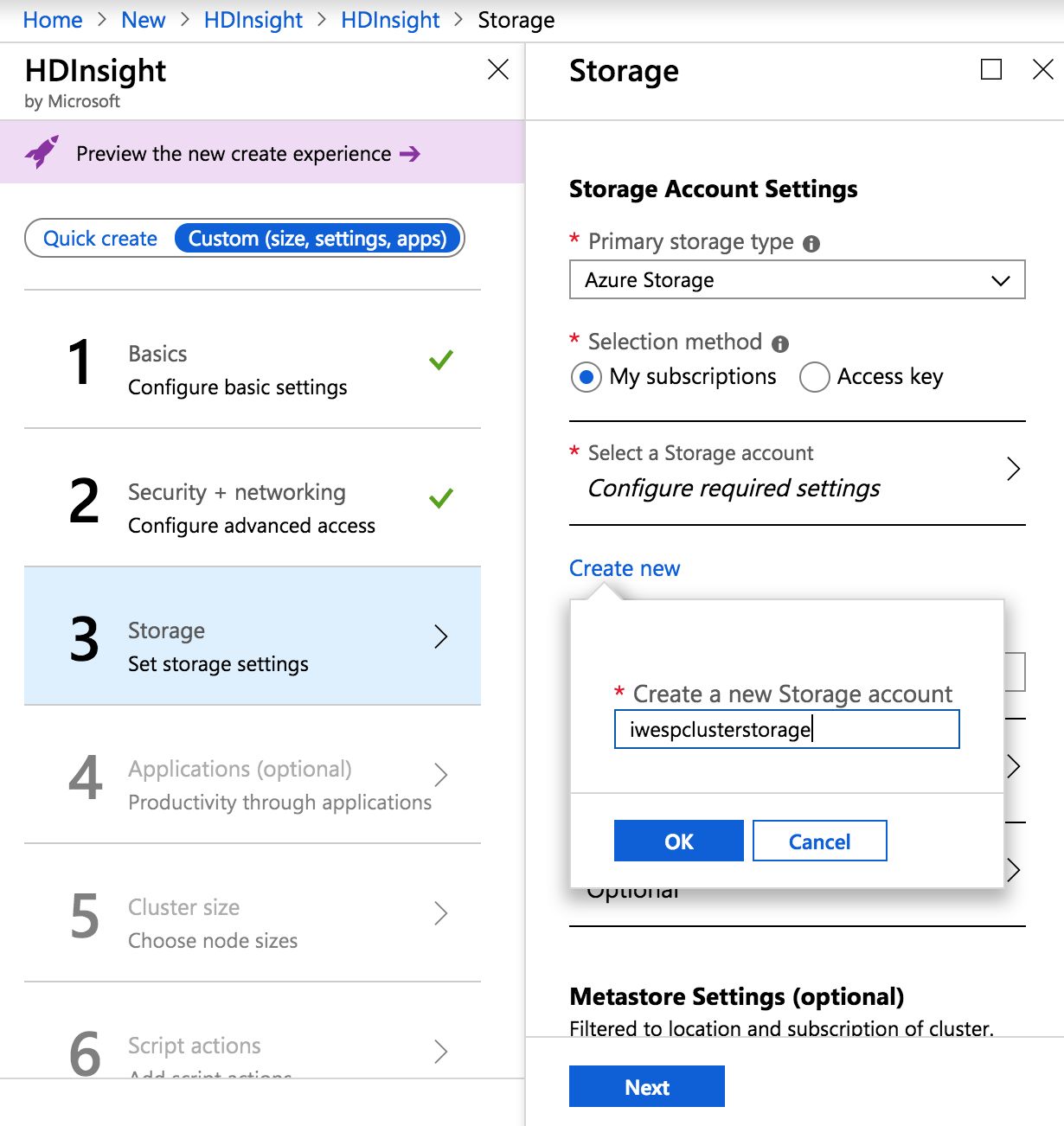The image size is (1064, 1126).
Task: Open step 1 Basics
Action: click(x=253, y=359)
